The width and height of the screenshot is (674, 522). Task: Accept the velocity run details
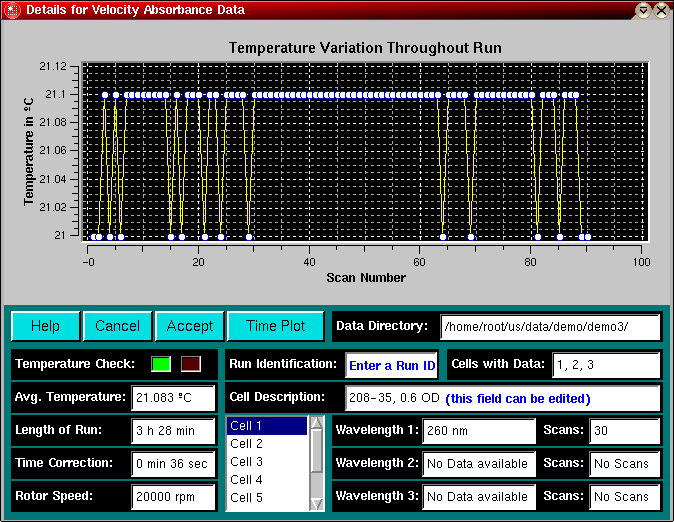click(190, 326)
